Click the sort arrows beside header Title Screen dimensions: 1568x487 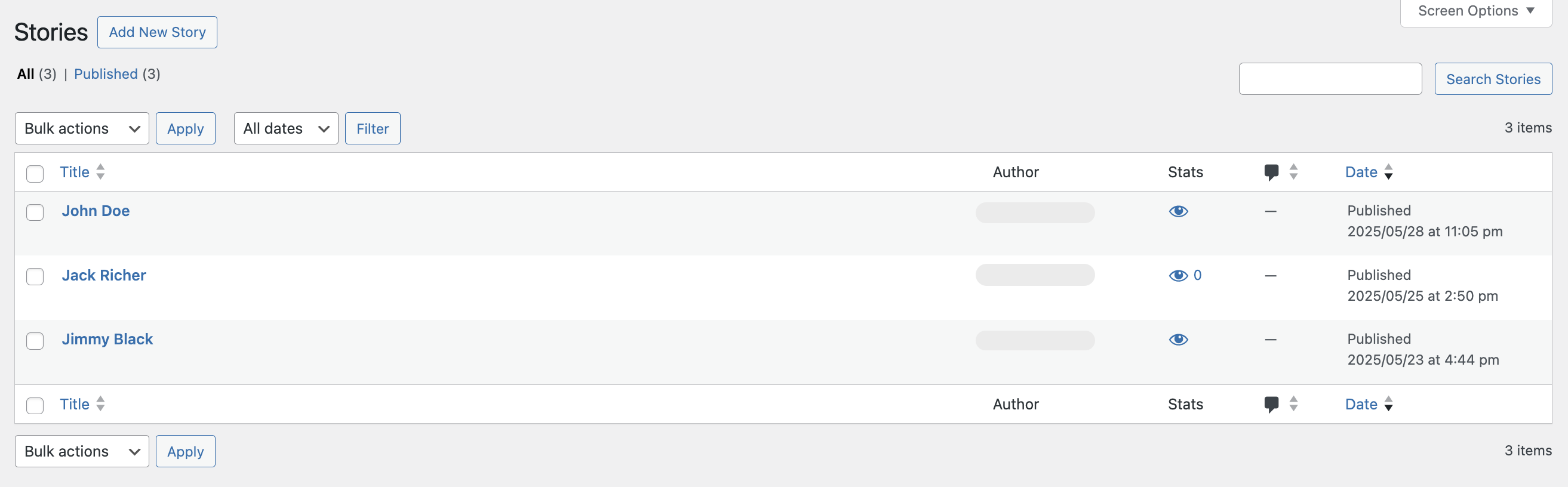pyautogui.click(x=101, y=172)
